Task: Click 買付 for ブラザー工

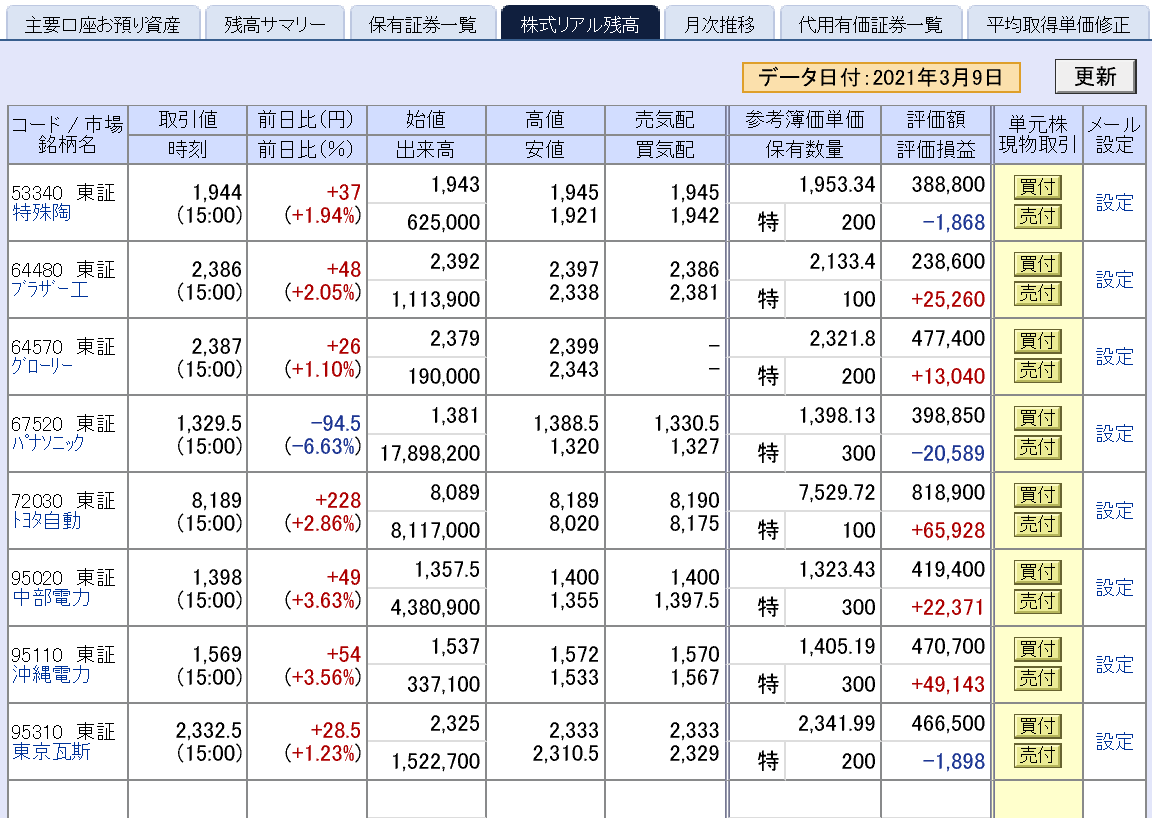Action: (1037, 264)
